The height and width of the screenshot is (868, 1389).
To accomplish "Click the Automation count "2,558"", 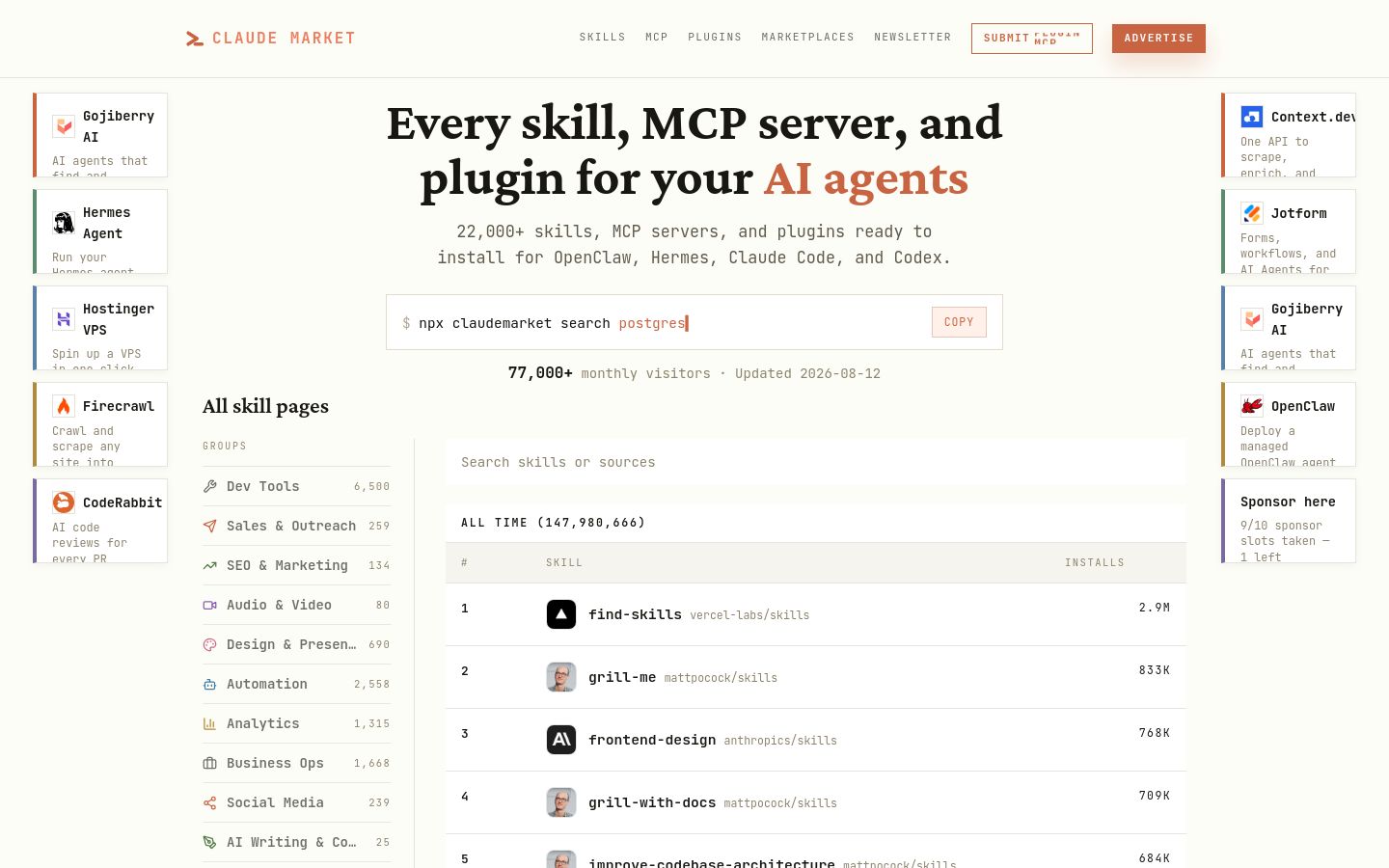I will 372,685.
